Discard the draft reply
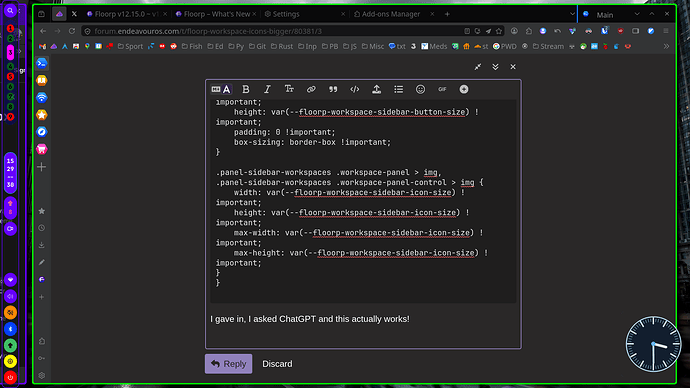Image resolution: width=690 pixels, height=388 pixels. [277, 364]
